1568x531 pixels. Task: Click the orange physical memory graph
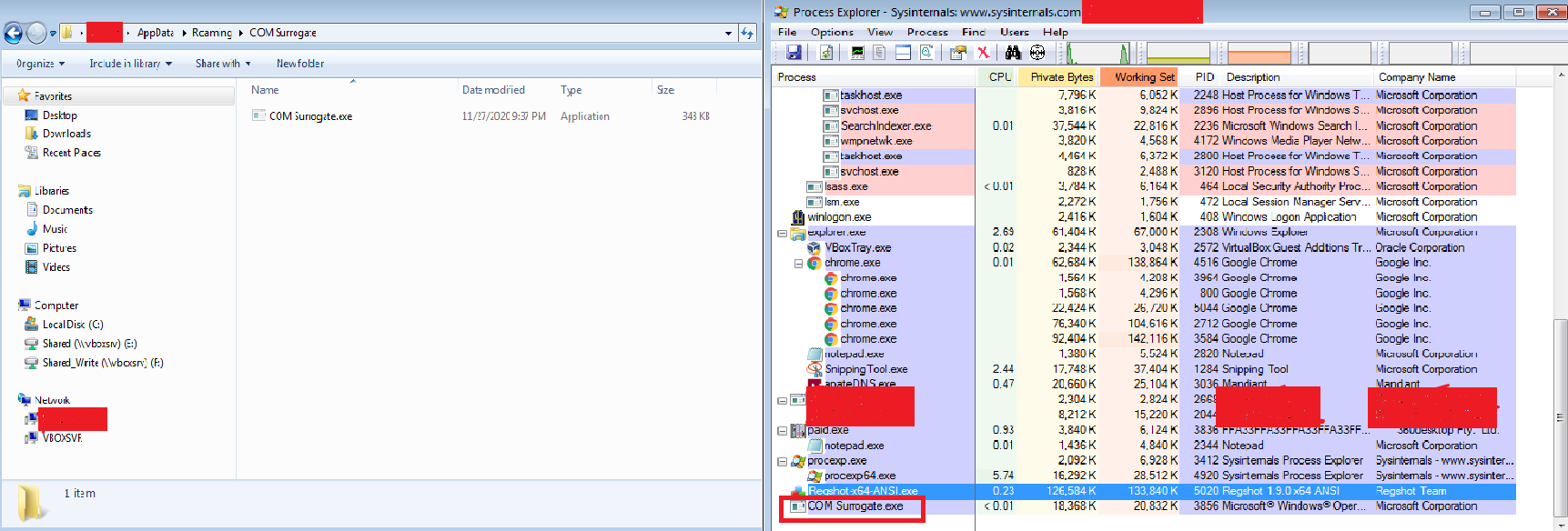coord(1259,53)
